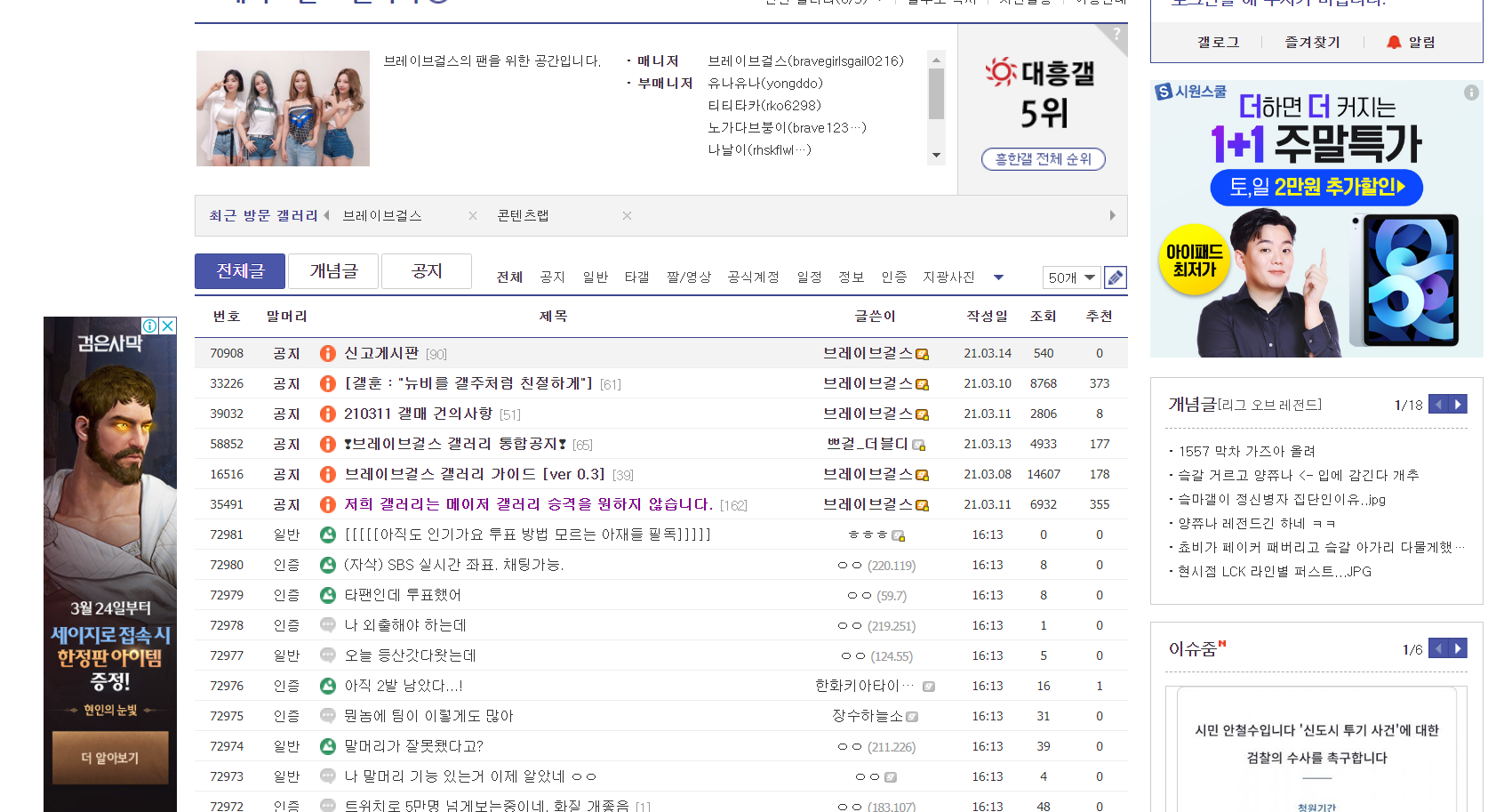The width and height of the screenshot is (1512, 812).
Task: Click notice icon beside 갤훈 post
Action: coord(328,383)
